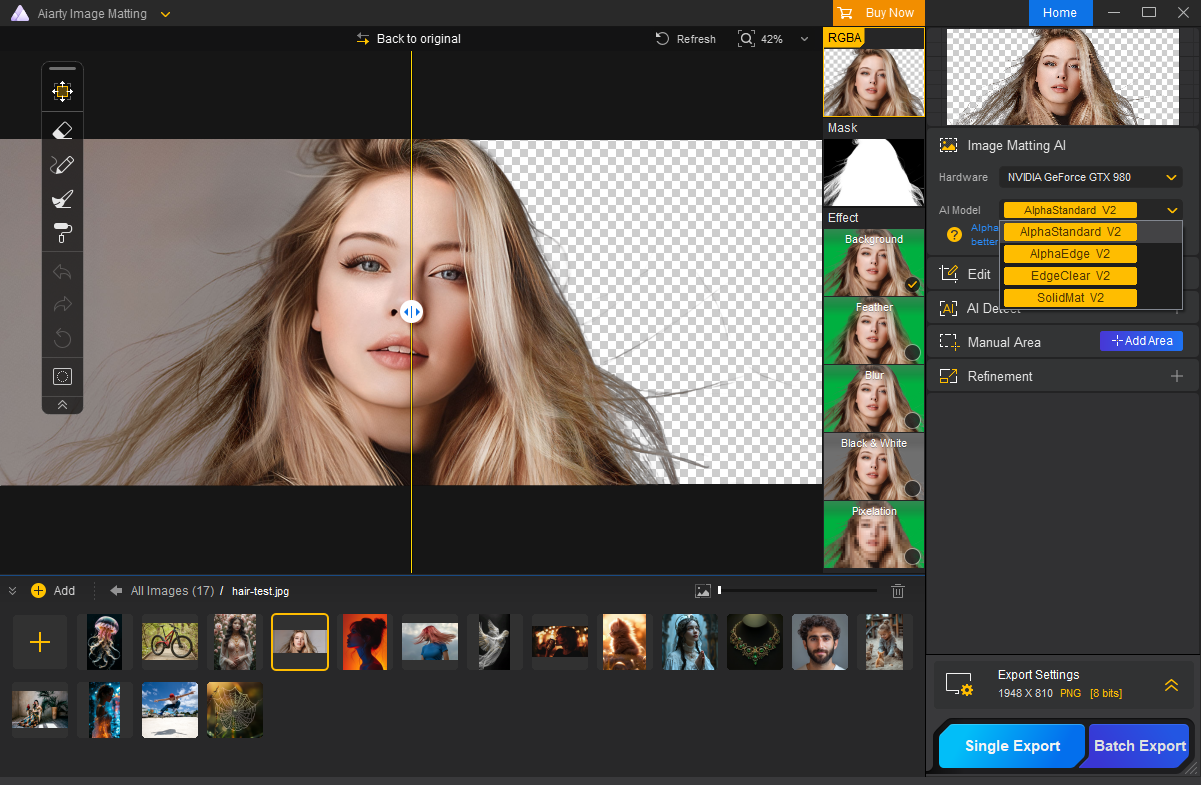Image resolution: width=1201 pixels, height=785 pixels.
Task: Select the Blur effect radio circle
Action: (912, 420)
